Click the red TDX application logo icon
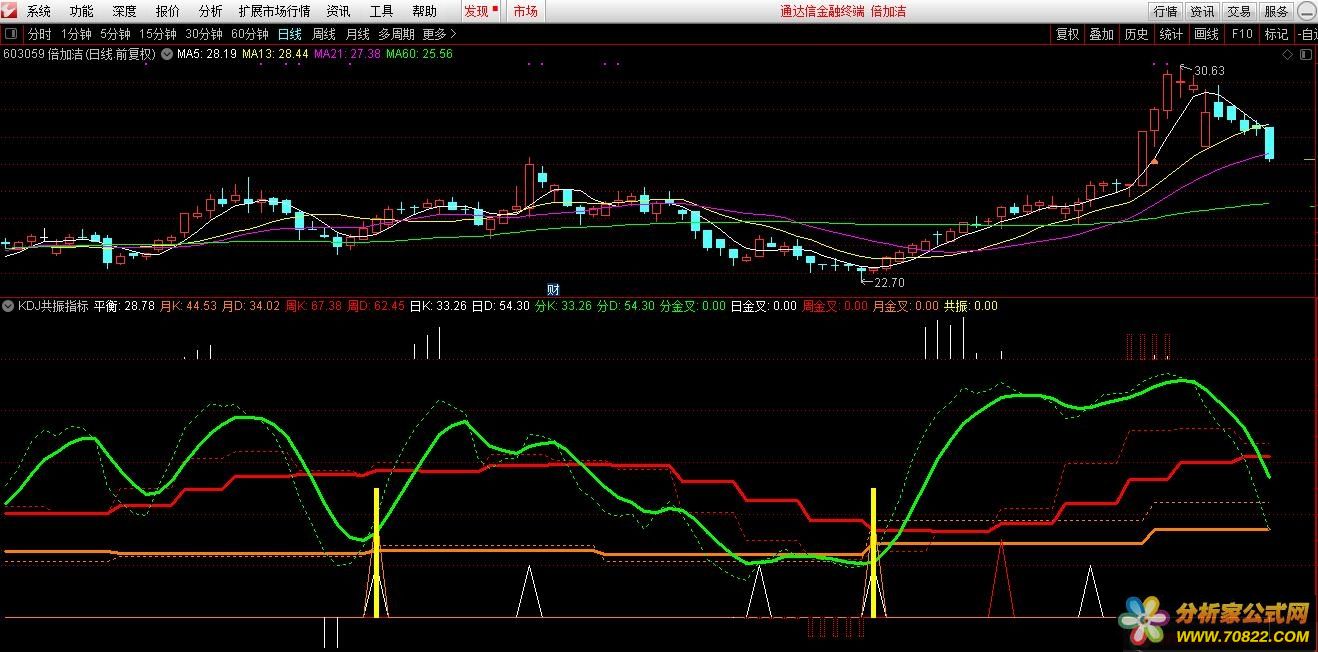Screen dimensions: 1318x652 10,11
